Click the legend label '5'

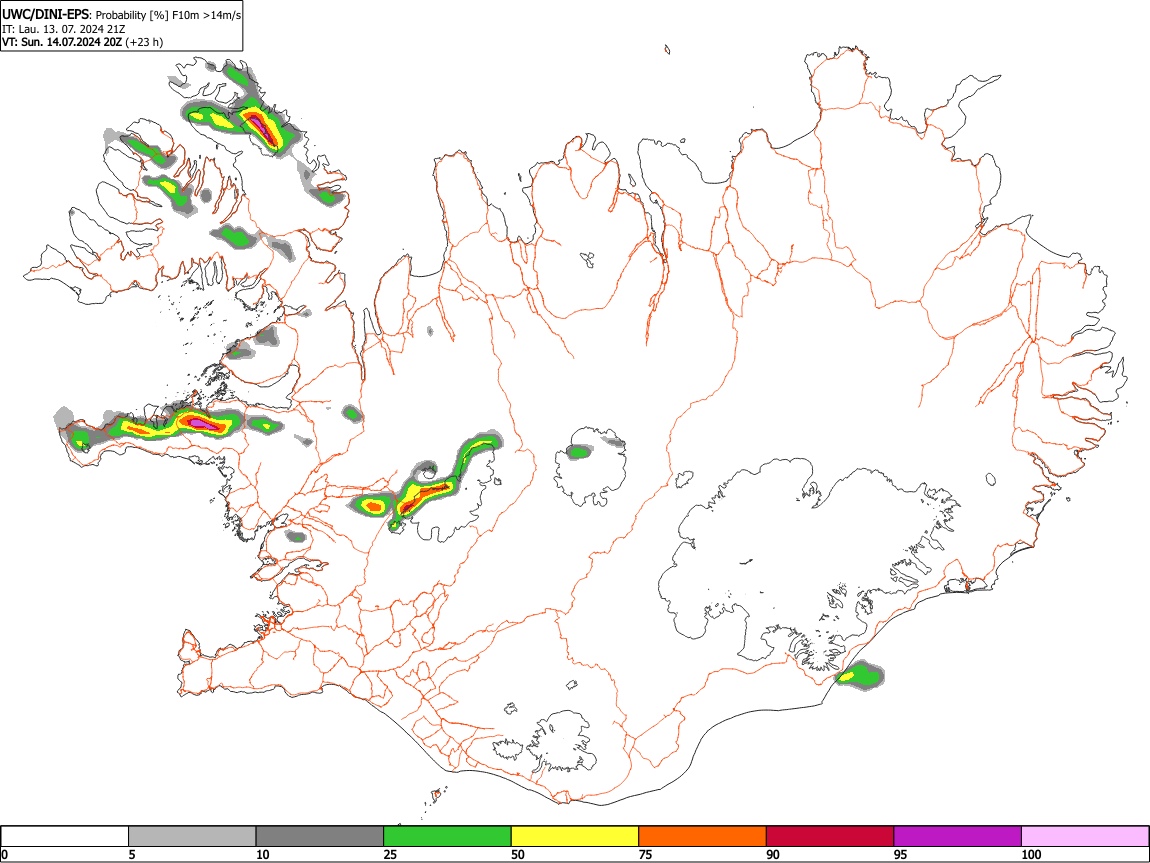132,854
